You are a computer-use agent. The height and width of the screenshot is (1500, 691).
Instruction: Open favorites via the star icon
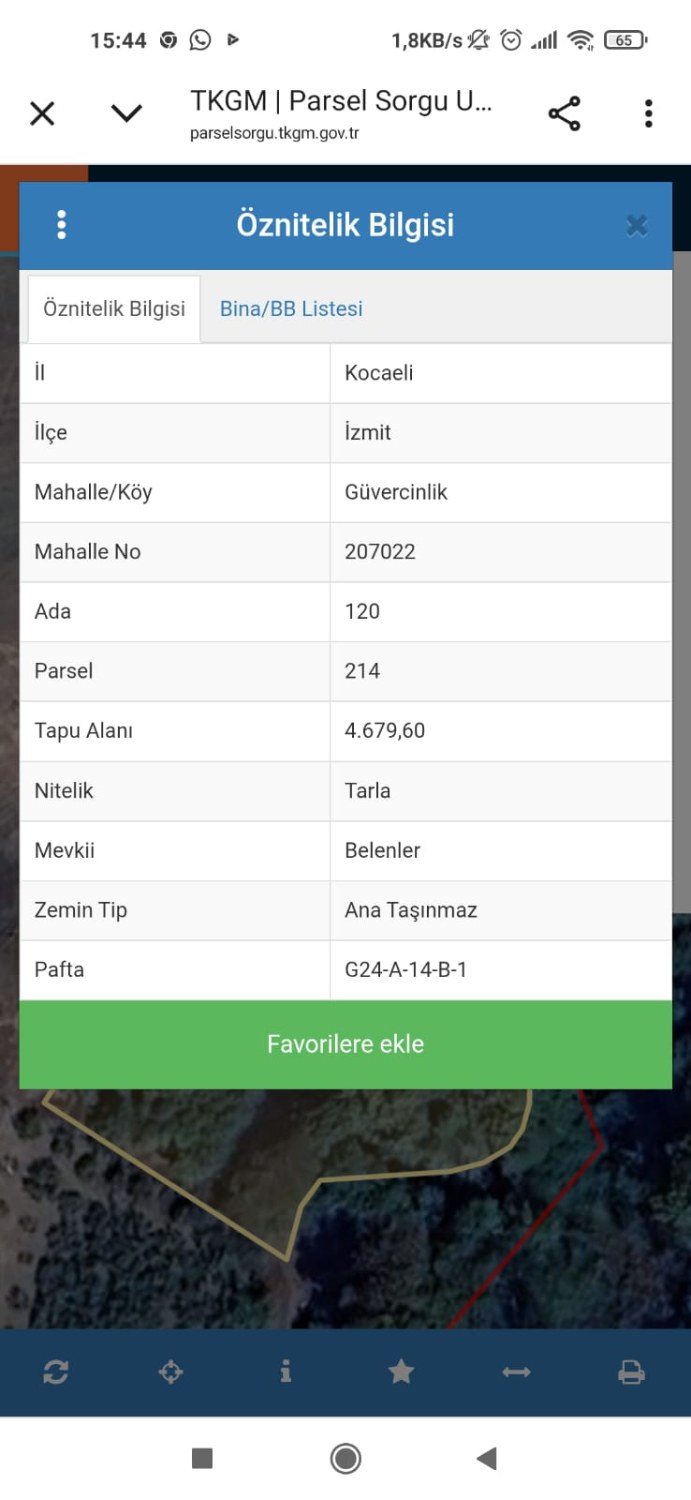point(401,1372)
